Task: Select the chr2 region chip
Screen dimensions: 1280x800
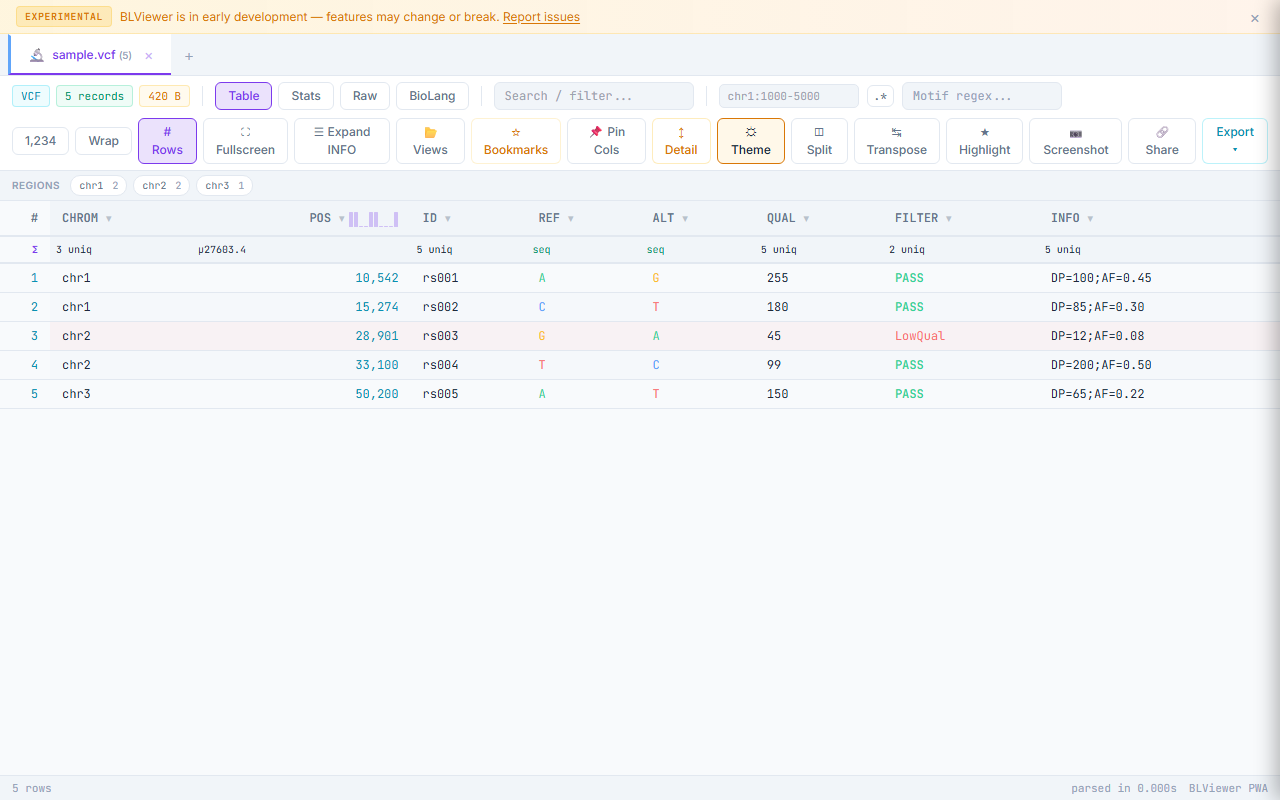Action: pos(161,185)
